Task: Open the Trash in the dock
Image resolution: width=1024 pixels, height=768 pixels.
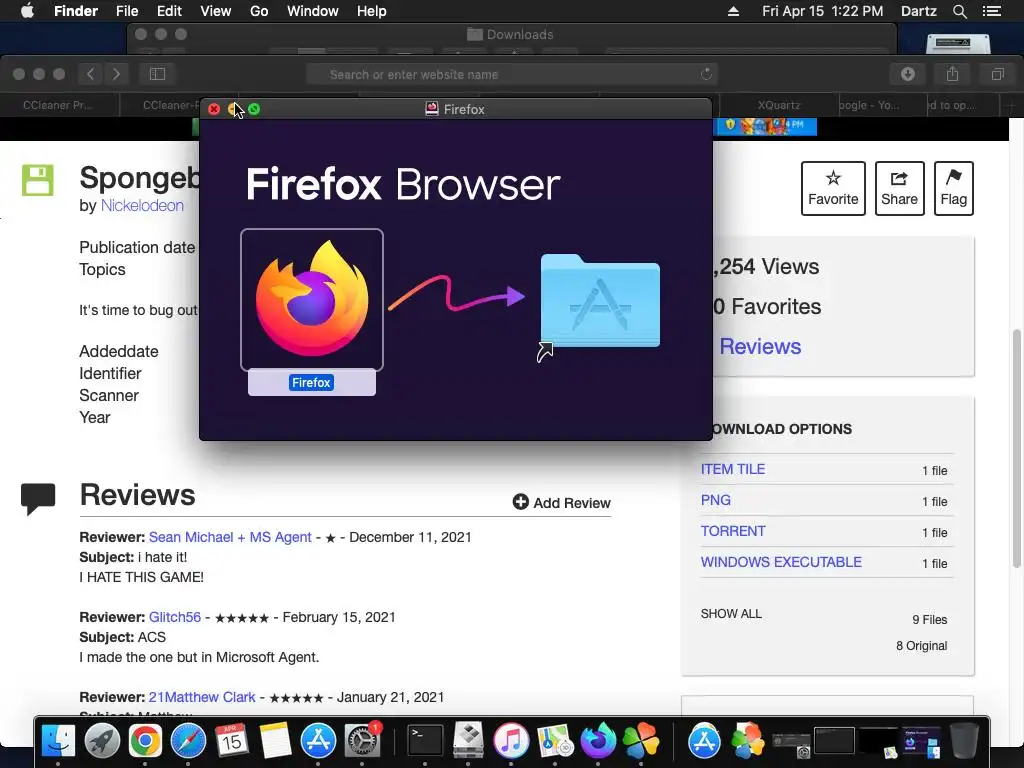Action: (964, 741)
